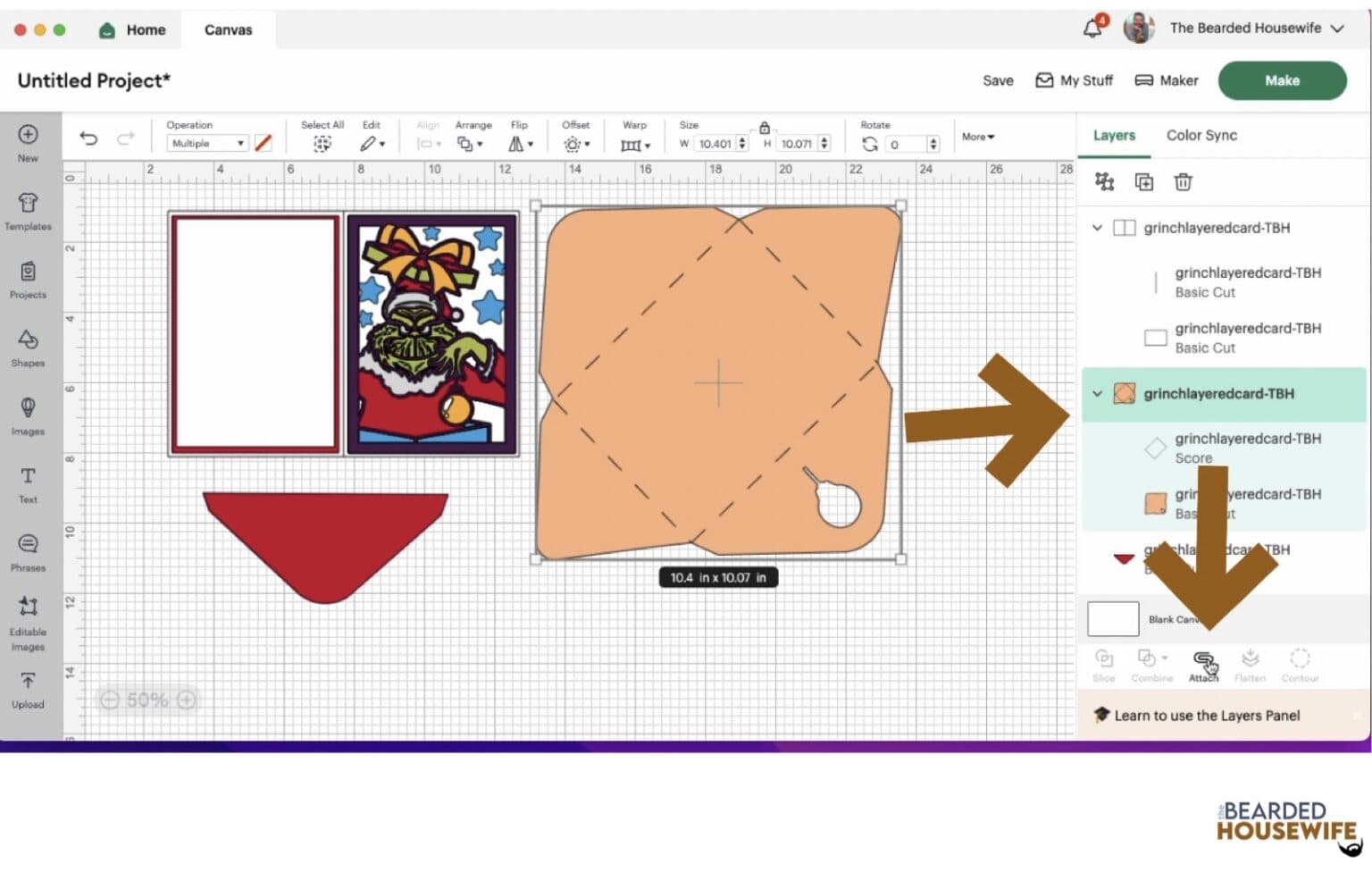
Task: Expand the More toolbar menu
Action: click(977, 137)
